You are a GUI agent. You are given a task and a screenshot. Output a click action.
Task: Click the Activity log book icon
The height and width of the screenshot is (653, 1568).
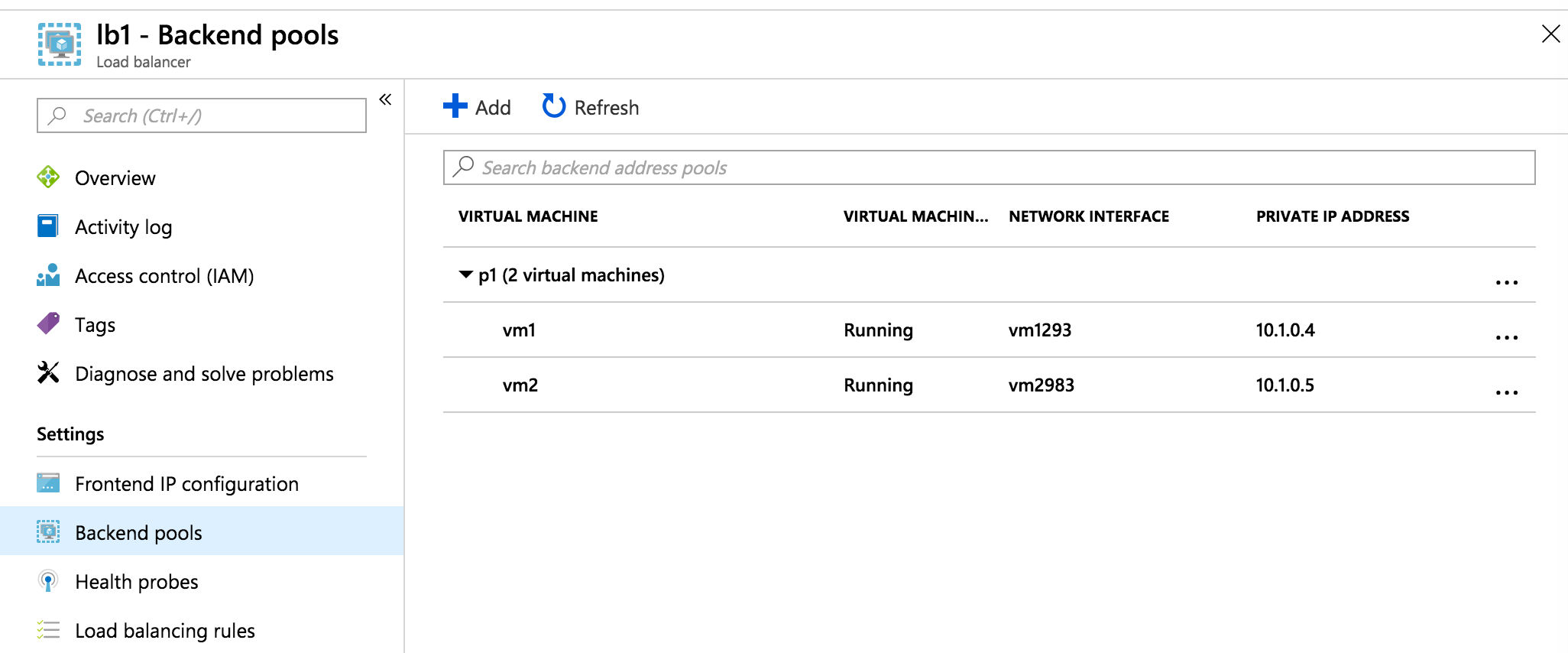(47, 226)
